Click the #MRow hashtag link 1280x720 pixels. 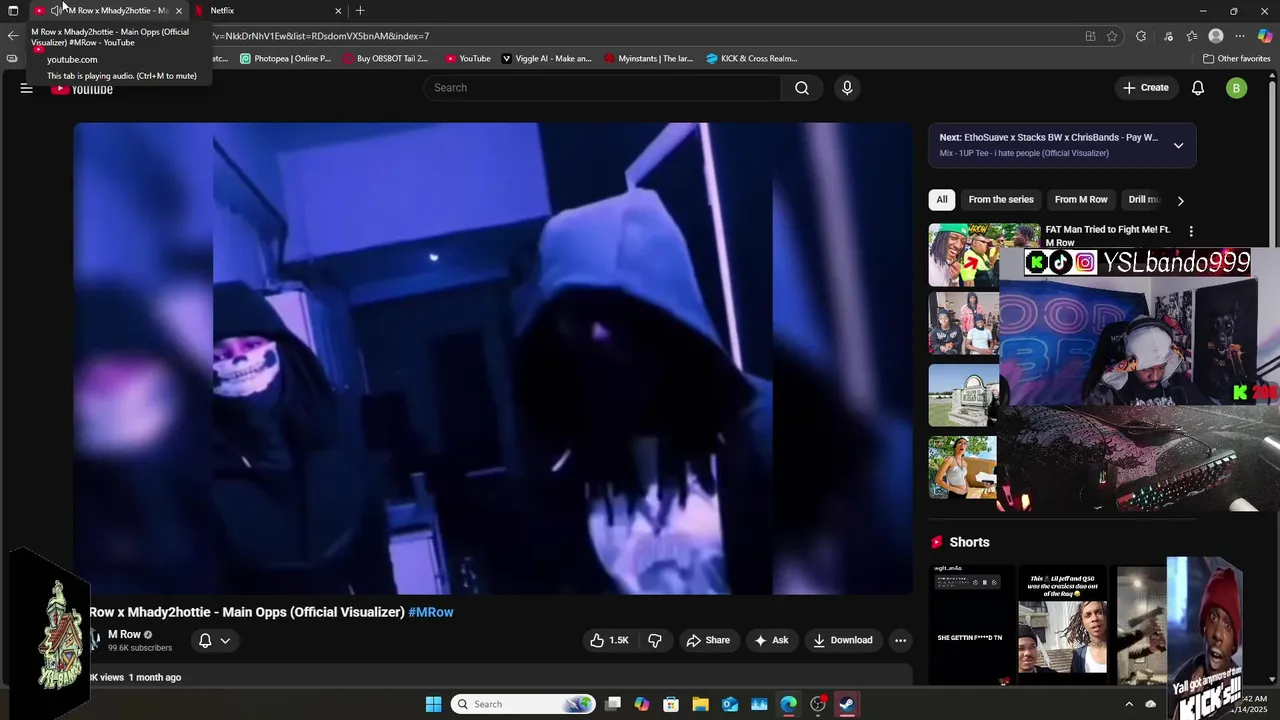click(431, 612)
